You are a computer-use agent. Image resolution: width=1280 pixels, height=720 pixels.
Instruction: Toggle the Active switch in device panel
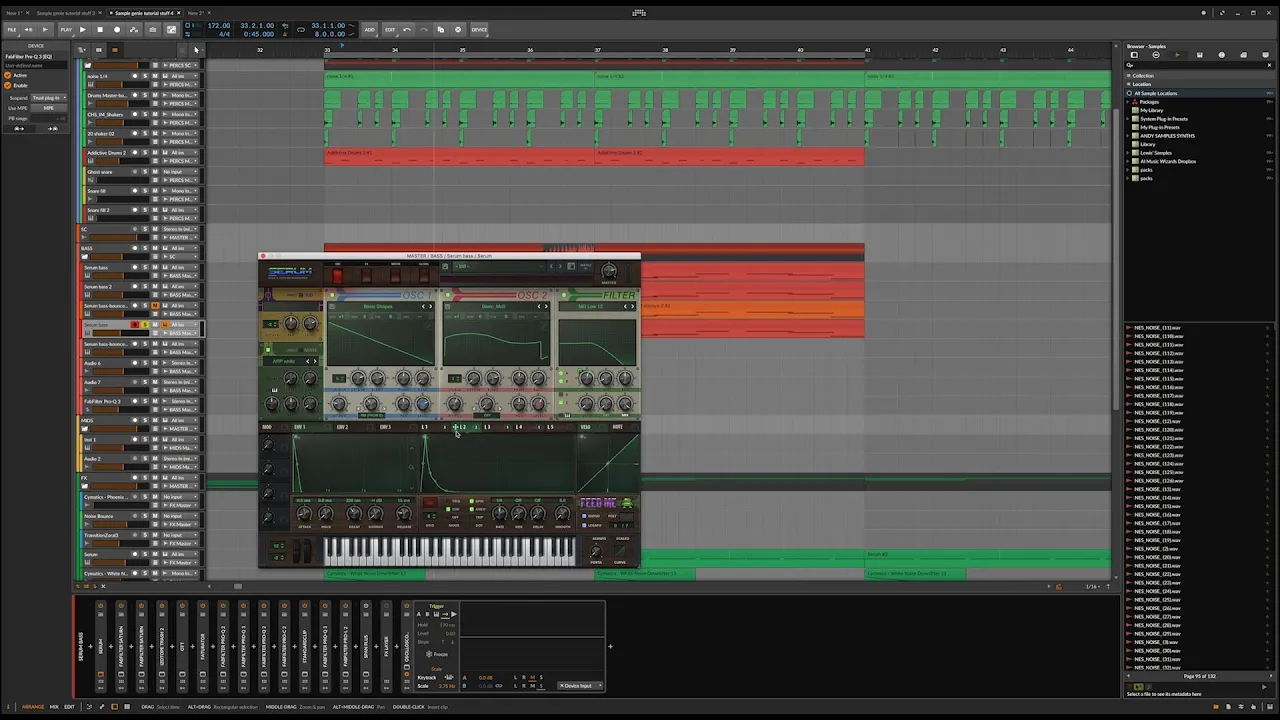[x=7, y=75]
